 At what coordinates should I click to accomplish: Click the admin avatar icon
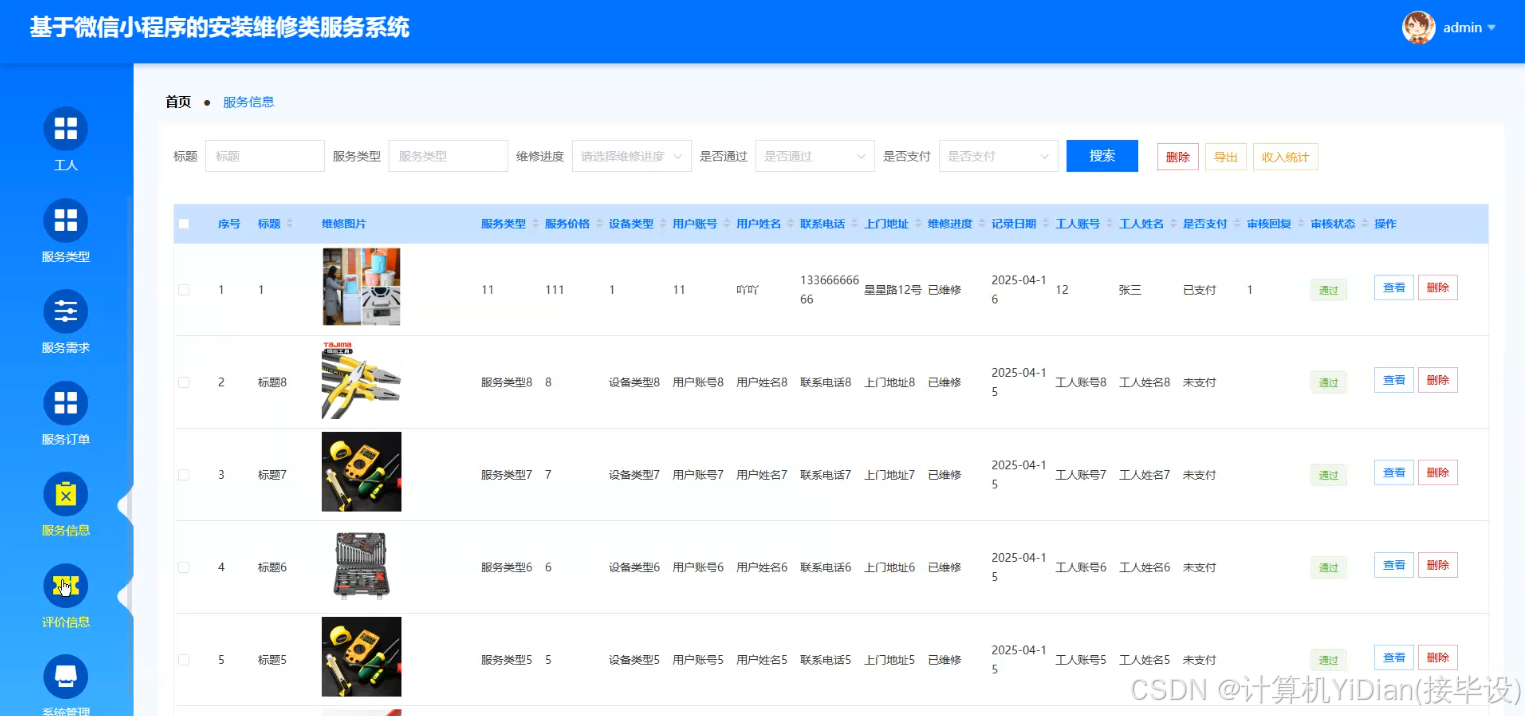pos(1417,27)
